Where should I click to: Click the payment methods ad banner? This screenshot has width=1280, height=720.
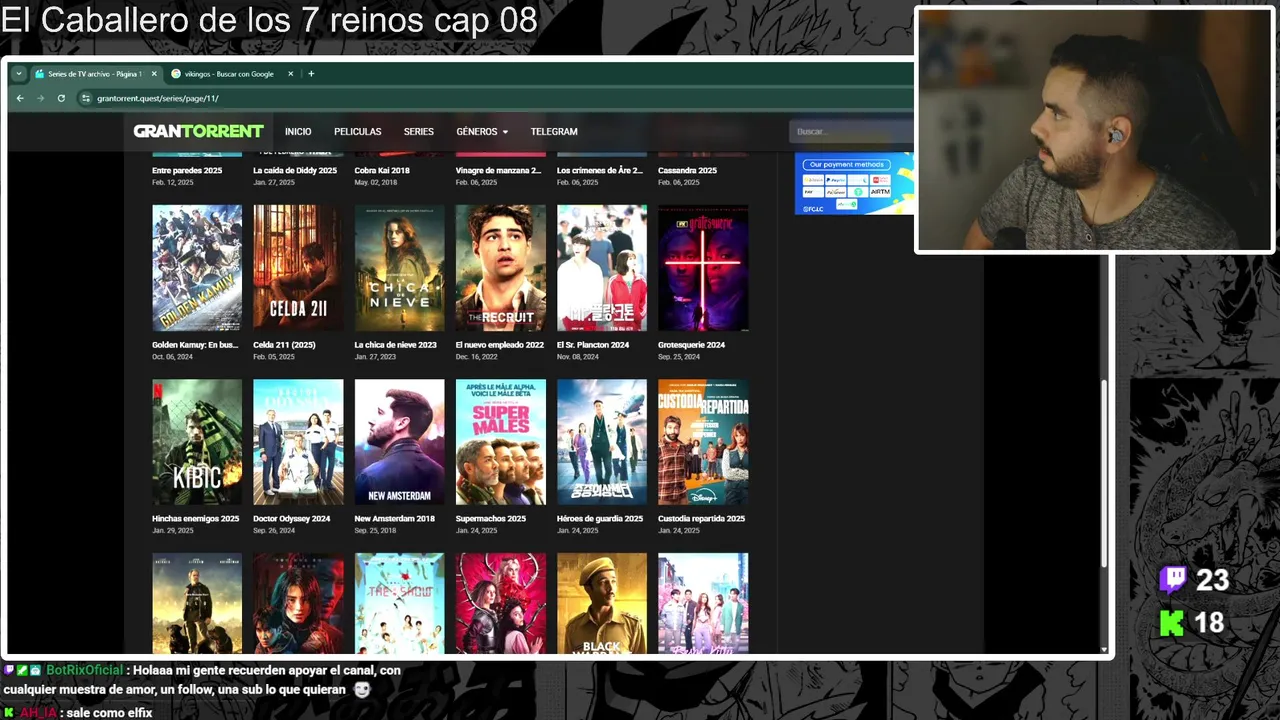[854, 183]
